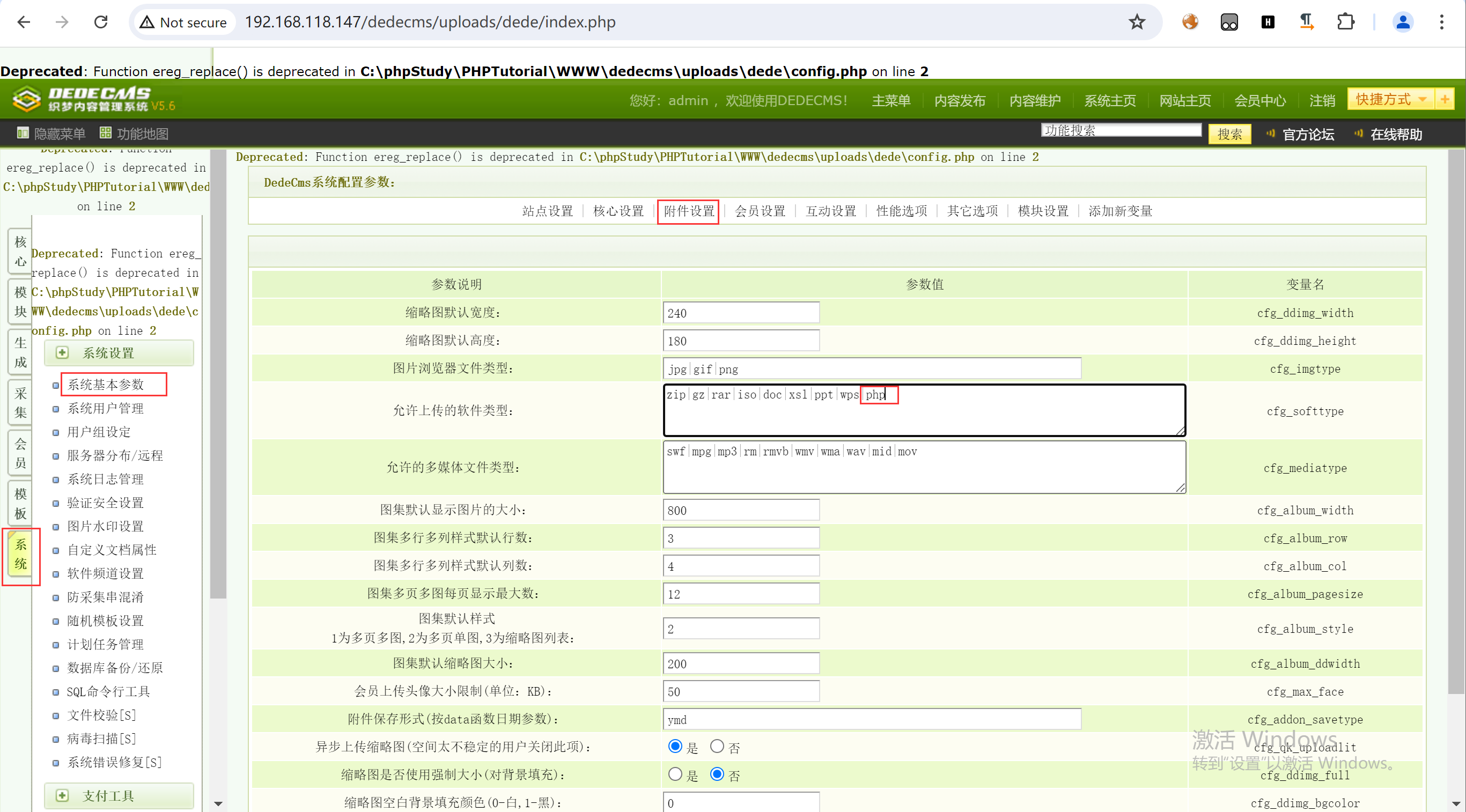Select the 系统 side tab
Screen dimensions: 1466x812
click(x=20, y=554)
